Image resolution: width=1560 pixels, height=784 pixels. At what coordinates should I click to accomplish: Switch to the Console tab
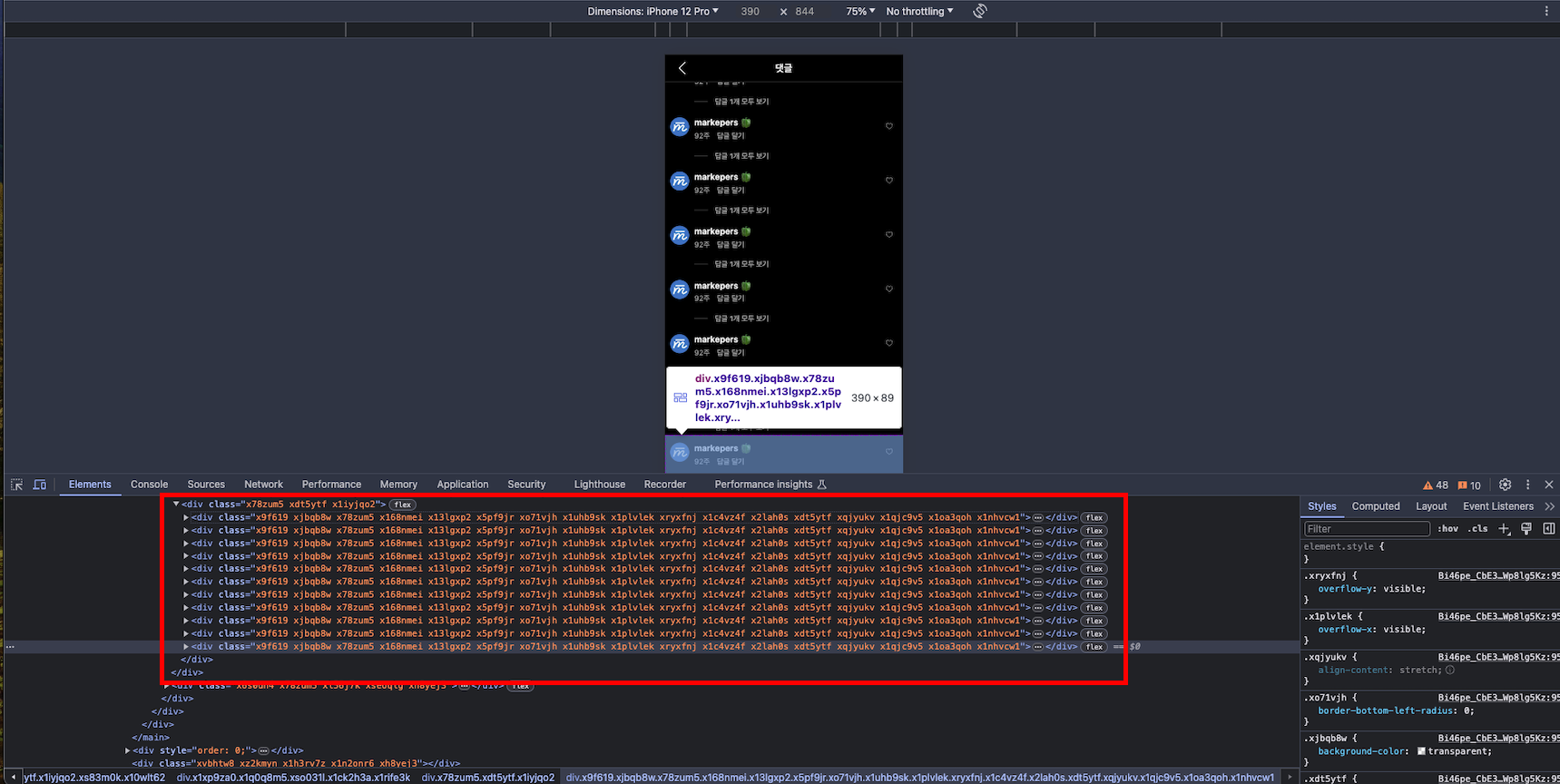[149, 485]
